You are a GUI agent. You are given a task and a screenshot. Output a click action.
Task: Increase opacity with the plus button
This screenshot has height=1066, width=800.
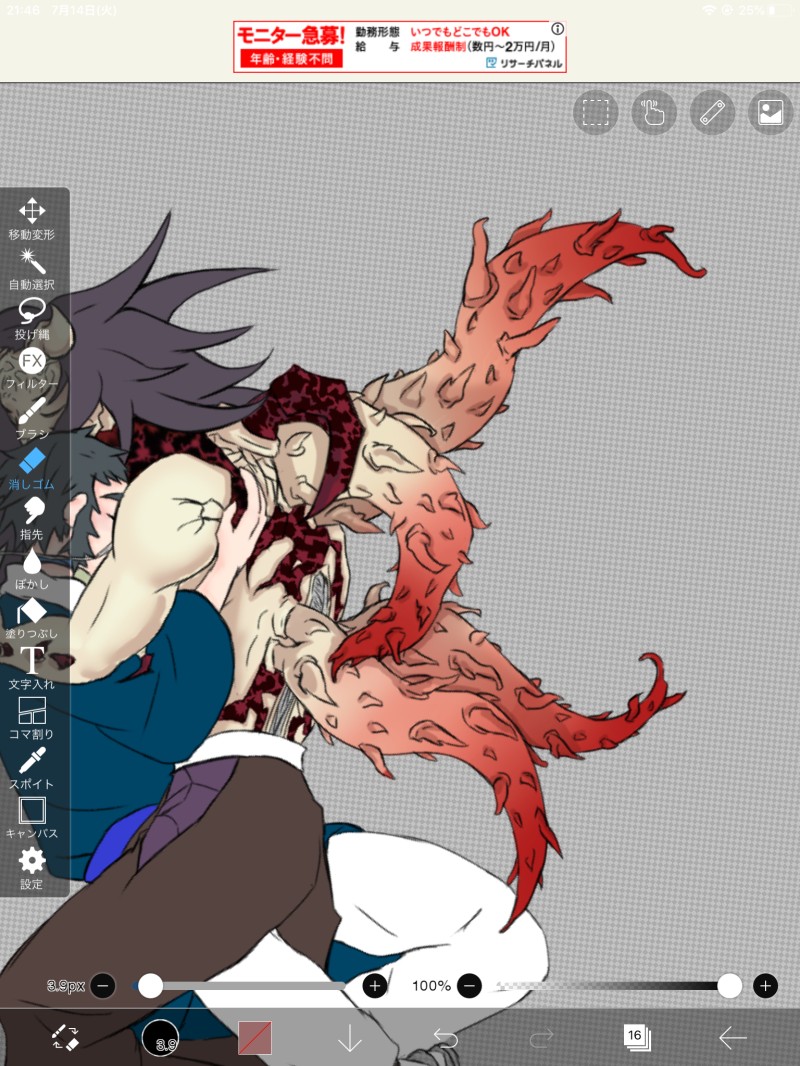(765, 985)
